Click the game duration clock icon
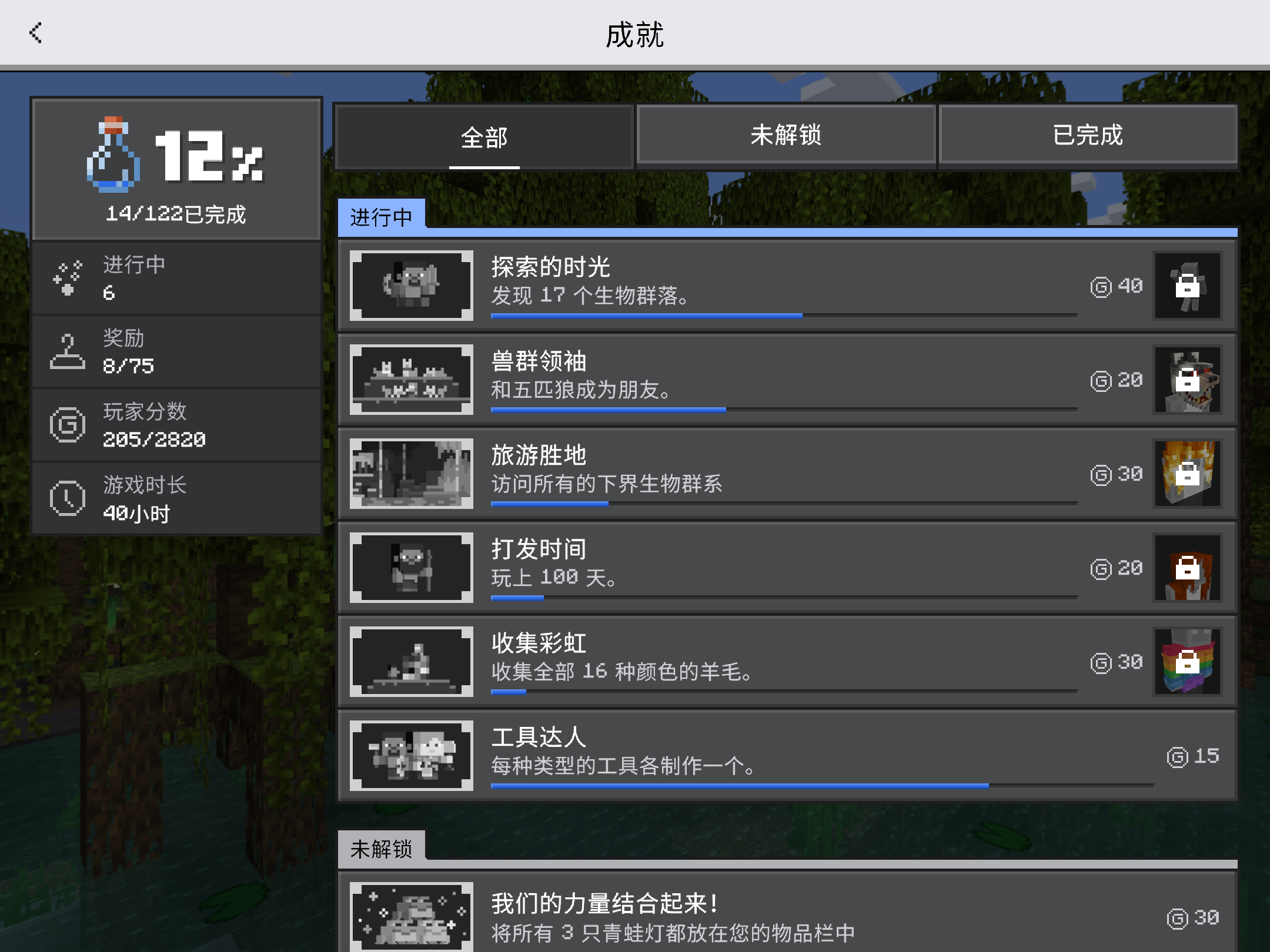1270x952 pixels. pyautogui.click(x=68, y=498)
